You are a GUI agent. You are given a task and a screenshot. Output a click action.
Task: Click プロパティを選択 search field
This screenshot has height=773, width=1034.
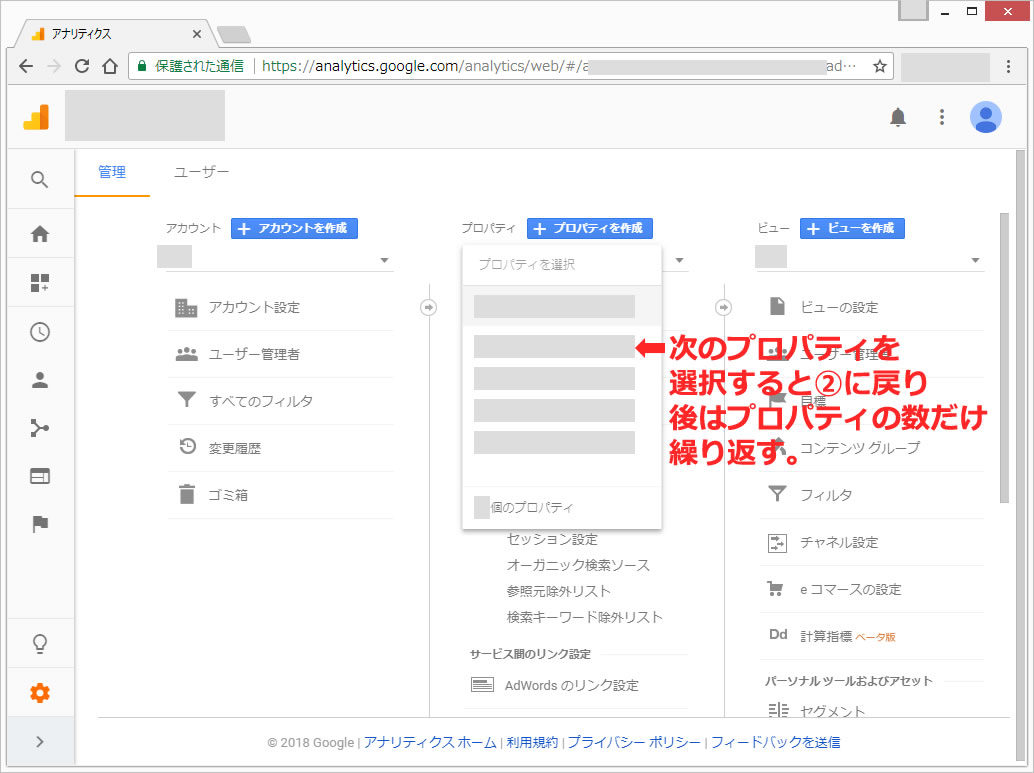coord(562,264)
